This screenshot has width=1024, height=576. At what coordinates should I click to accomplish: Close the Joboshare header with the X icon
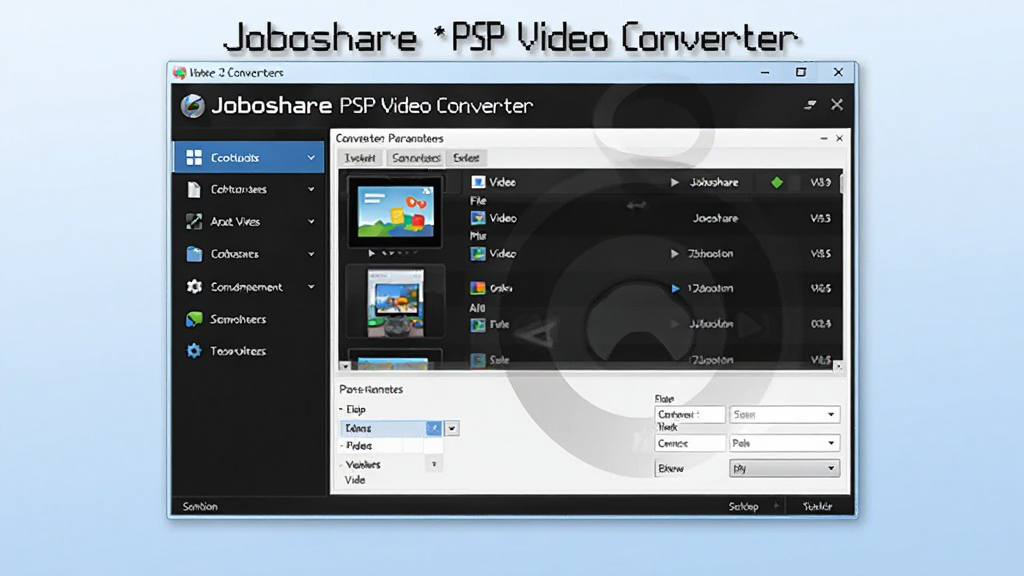(x=837, y=104)
